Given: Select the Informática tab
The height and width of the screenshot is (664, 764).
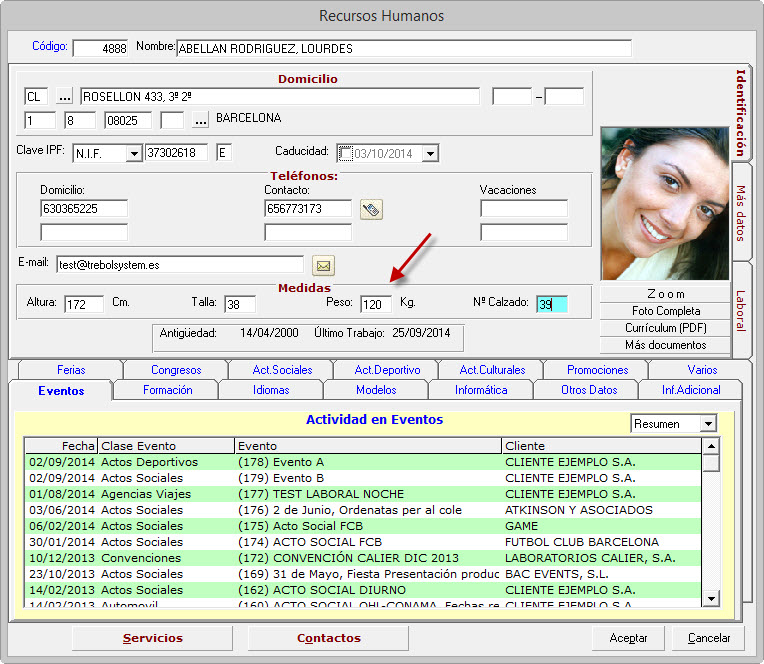Looking at the screenshot, I should point(481,390).
